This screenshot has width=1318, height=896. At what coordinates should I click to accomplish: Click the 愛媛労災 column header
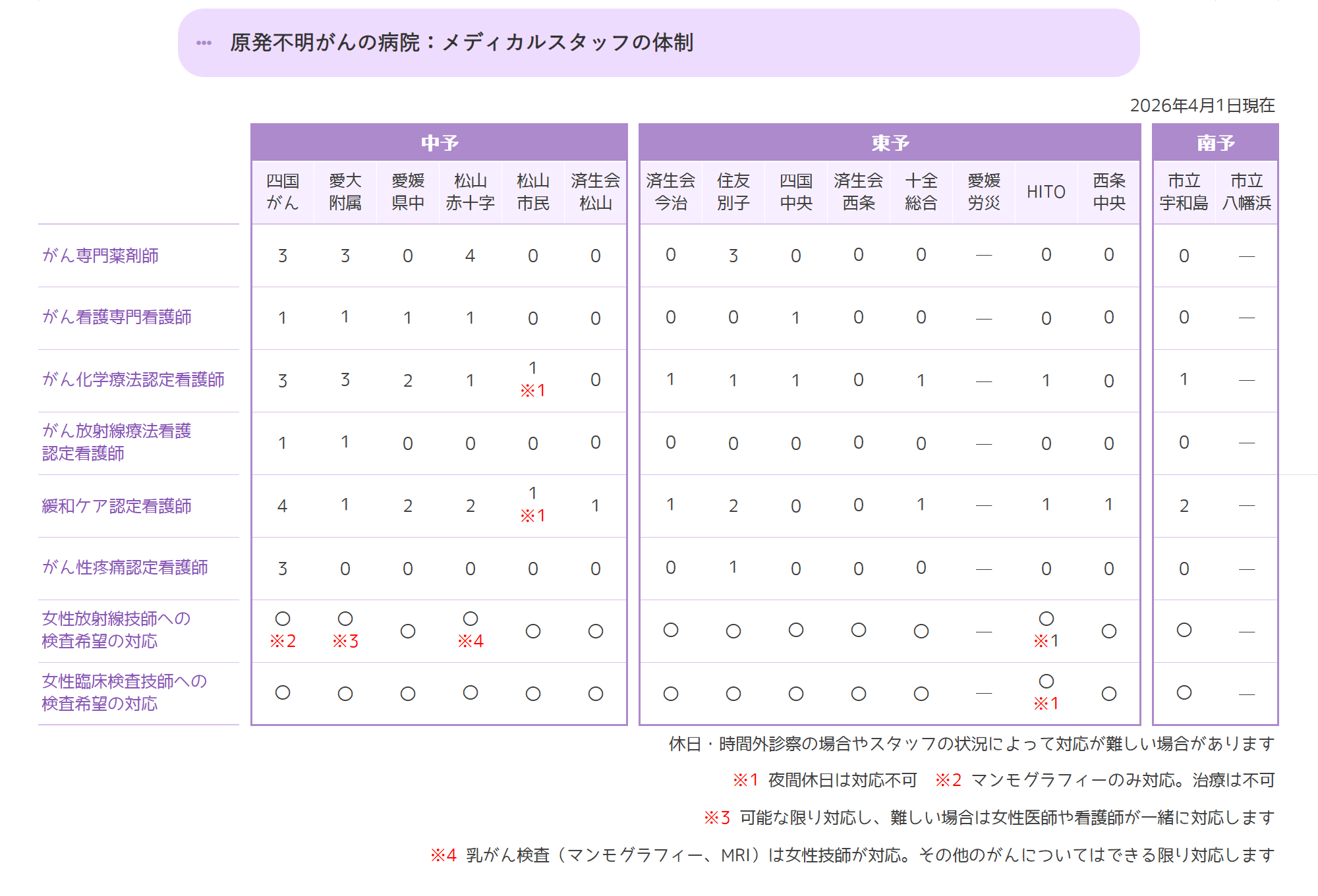[984, 192]
